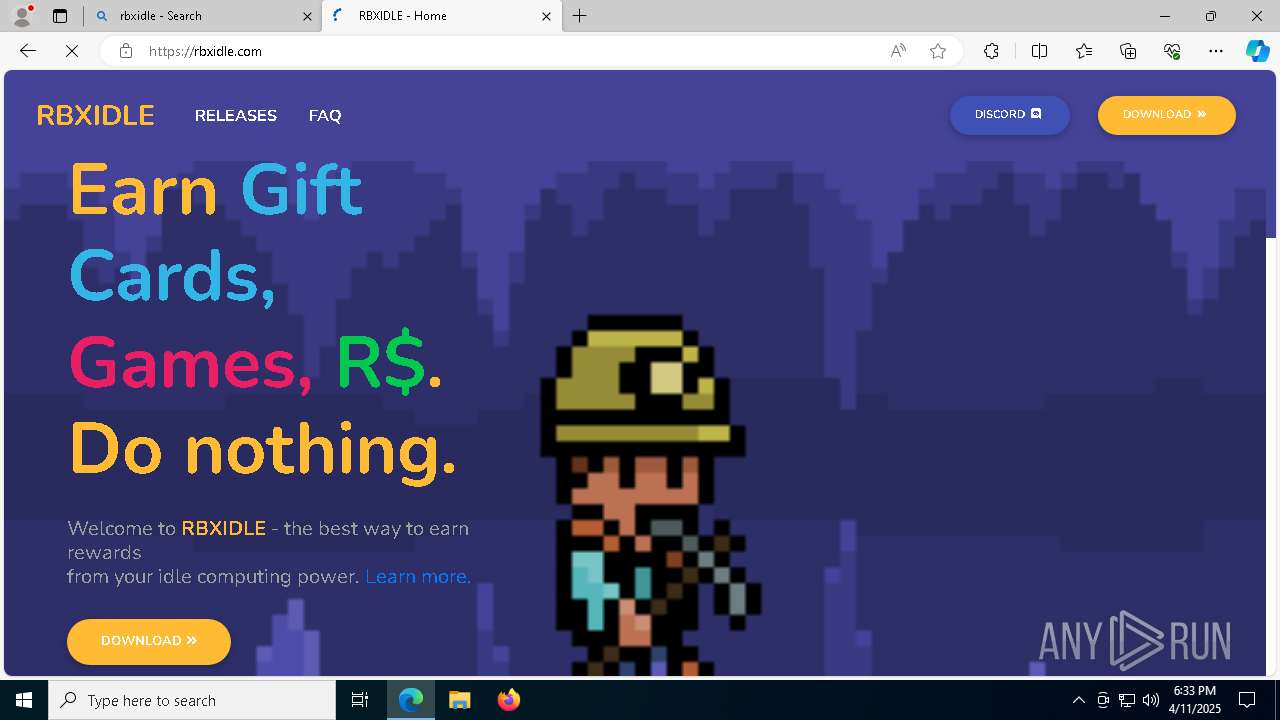Open the notifications action center

pyautogui.click(x=1247, y=700)
